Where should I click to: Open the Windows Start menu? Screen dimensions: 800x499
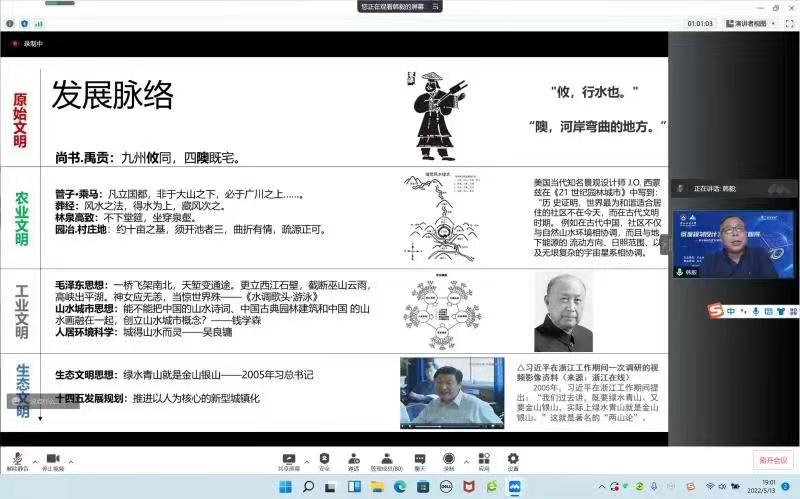(284, 487)
